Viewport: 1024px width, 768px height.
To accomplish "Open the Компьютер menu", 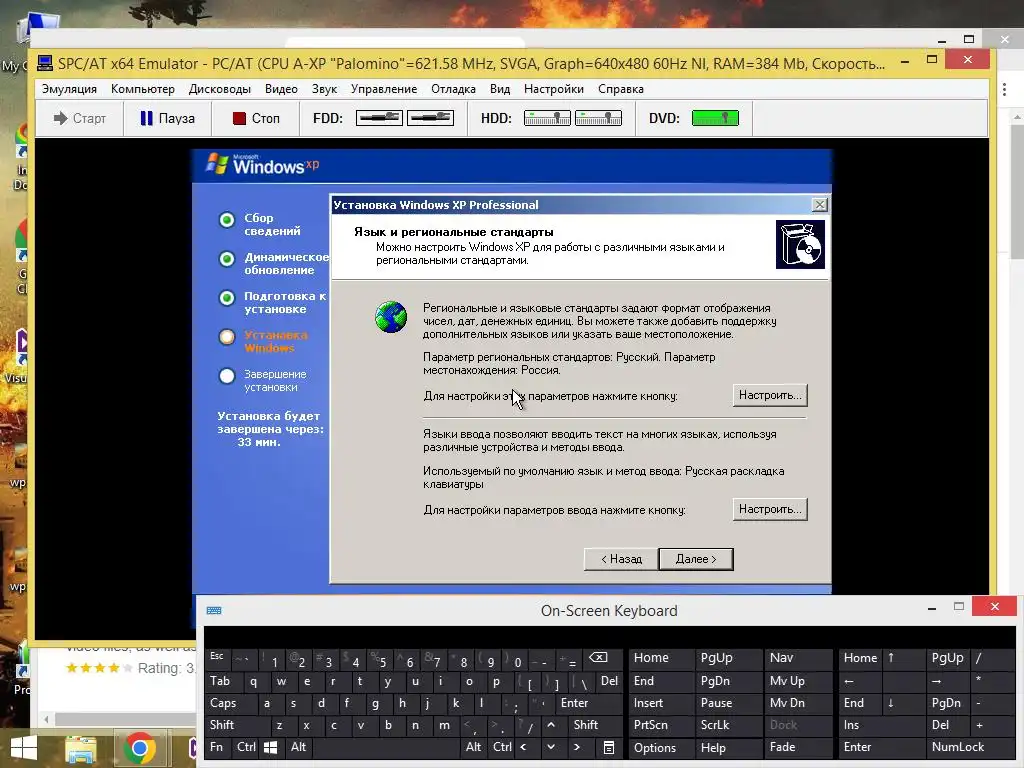I will pos(142,89).
